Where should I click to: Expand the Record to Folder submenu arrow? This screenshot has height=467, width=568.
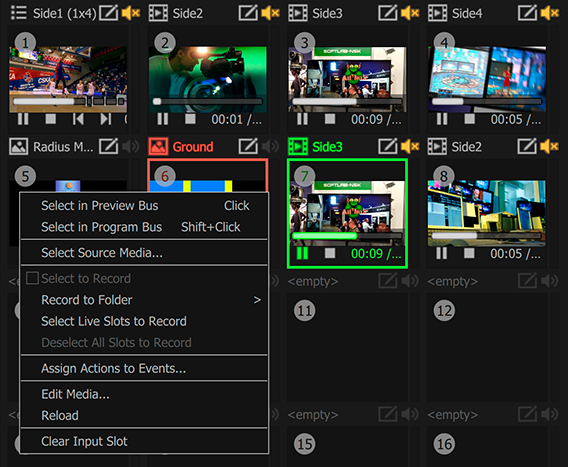[x=257, y=300]
